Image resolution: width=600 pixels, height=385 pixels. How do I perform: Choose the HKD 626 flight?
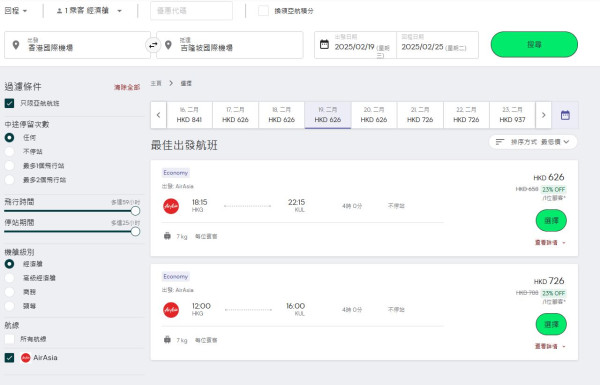(551, 220)
